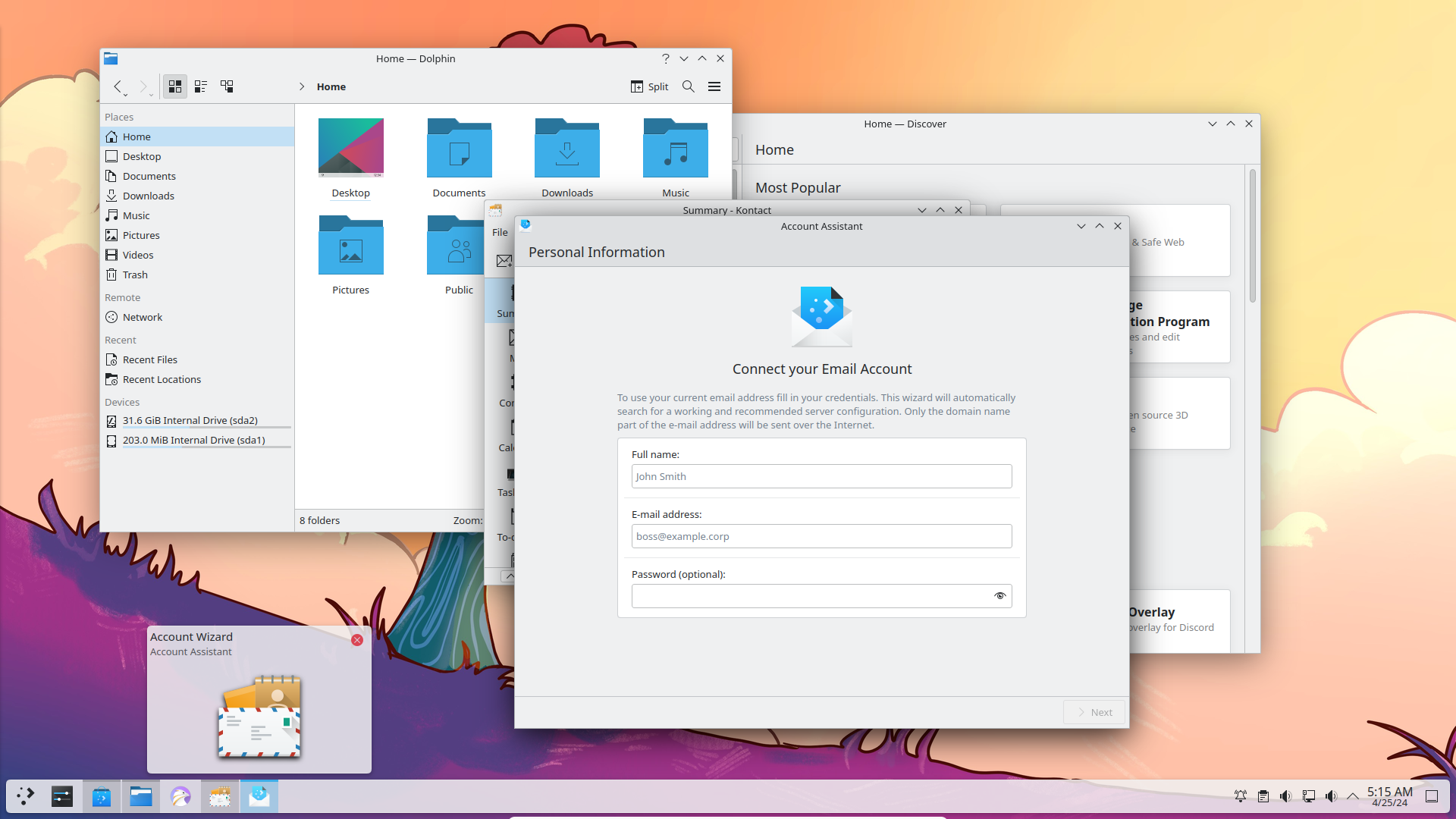Open Network under Remote section
This screenshot has width=1456, height=819.
tap(197, 317)
